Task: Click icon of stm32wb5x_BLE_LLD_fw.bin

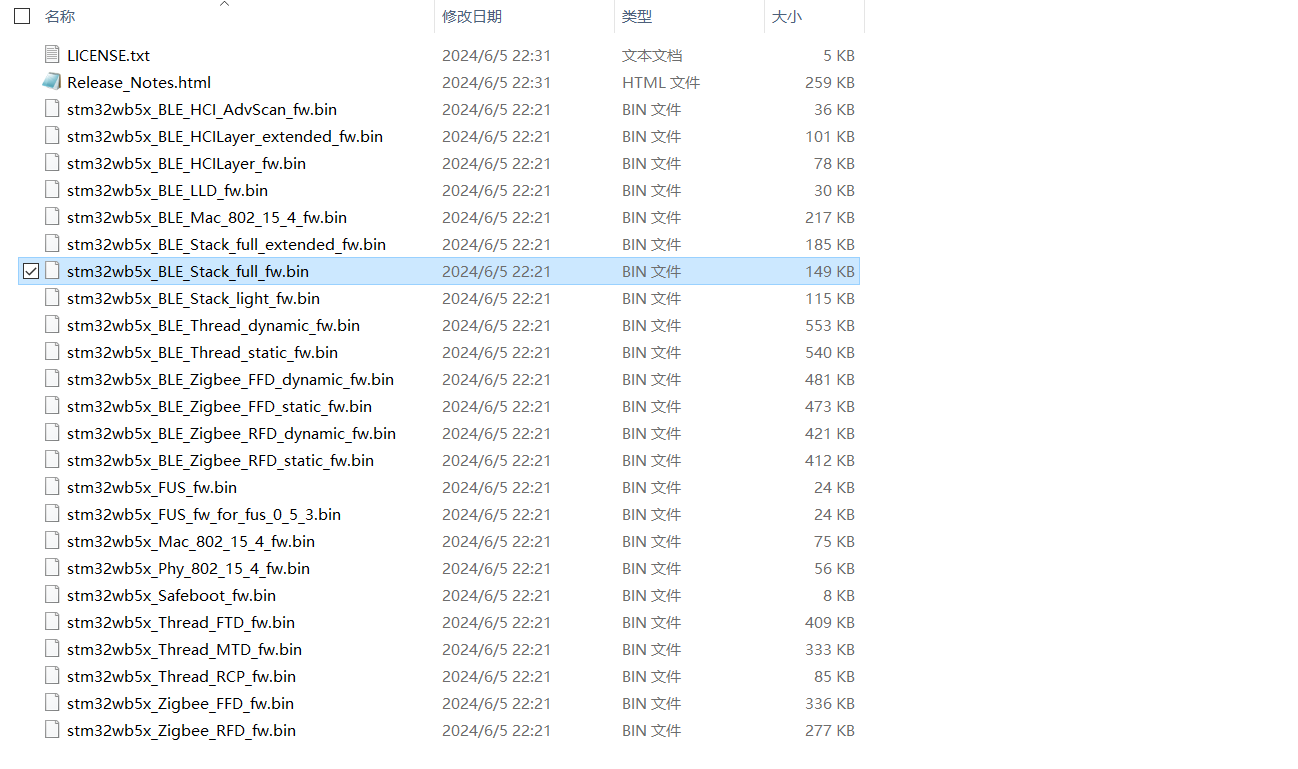Action: coord(52,190)
